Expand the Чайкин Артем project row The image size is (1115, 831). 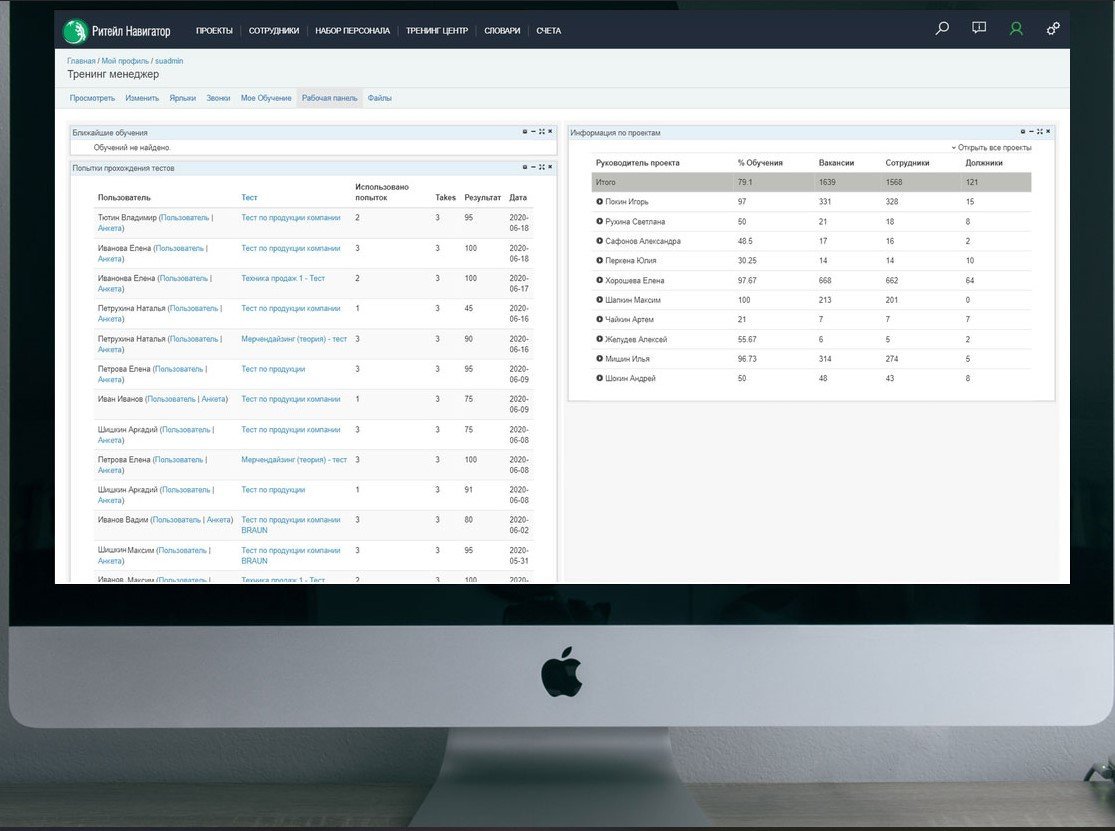tap(599, 319)
